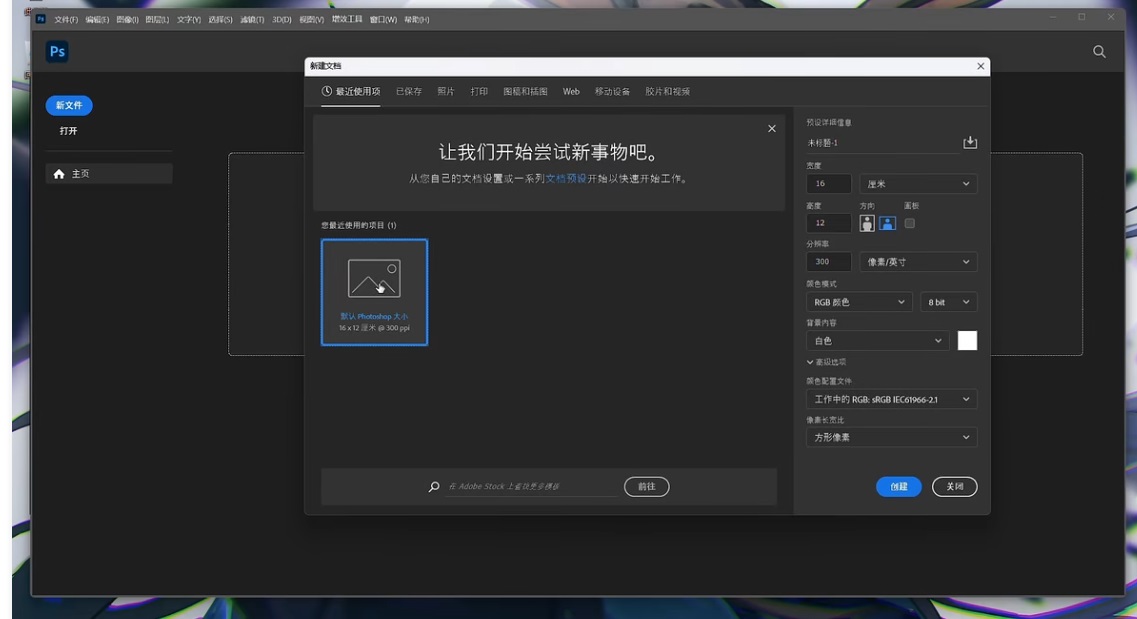Image resolution: width=1137 pixels, height=619 pixels.
Task: Switch to the 已保存 tab
Action: [x=409, y=91]
